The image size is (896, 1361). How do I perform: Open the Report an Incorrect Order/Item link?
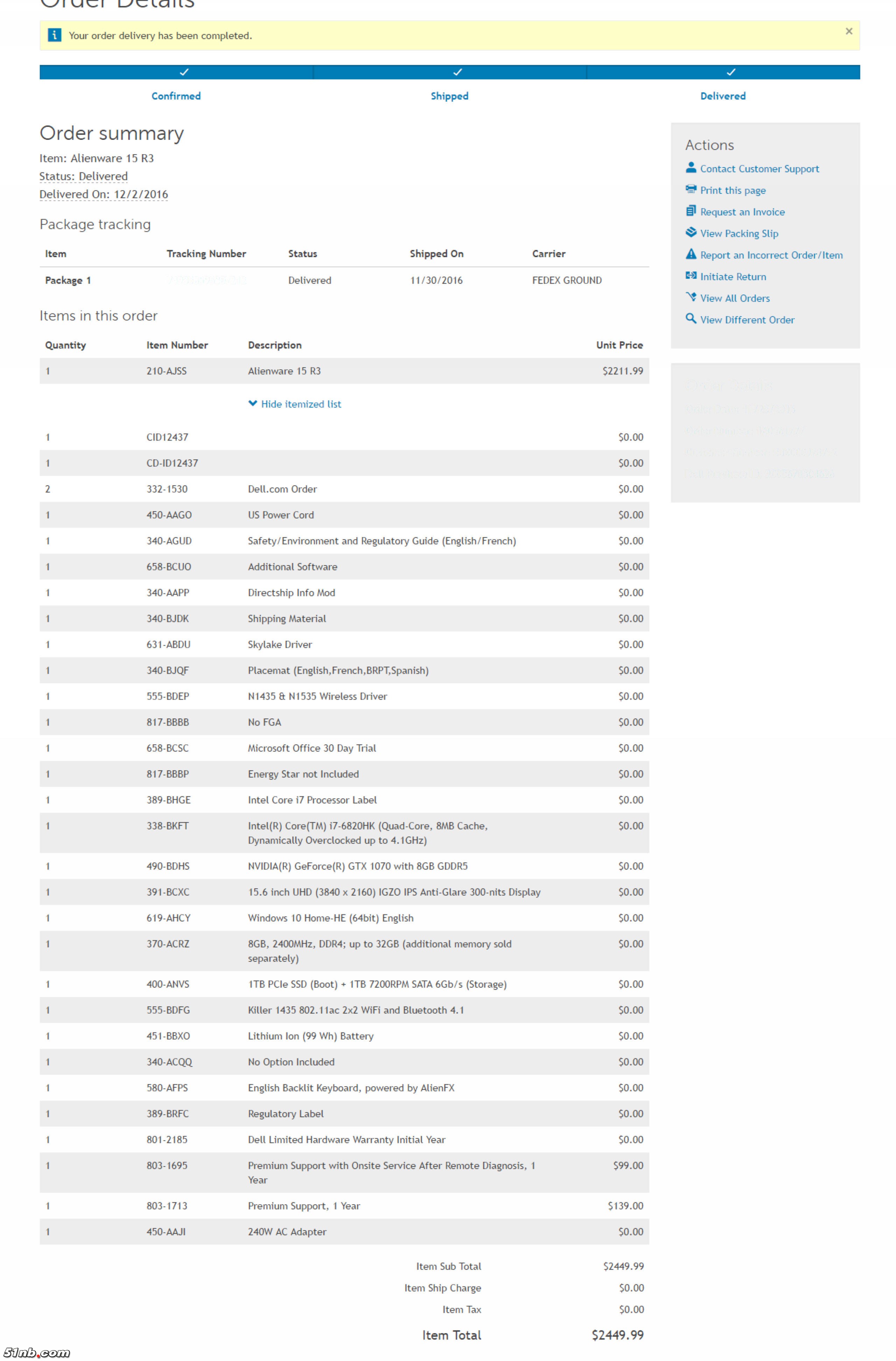[x=771, y=256]
